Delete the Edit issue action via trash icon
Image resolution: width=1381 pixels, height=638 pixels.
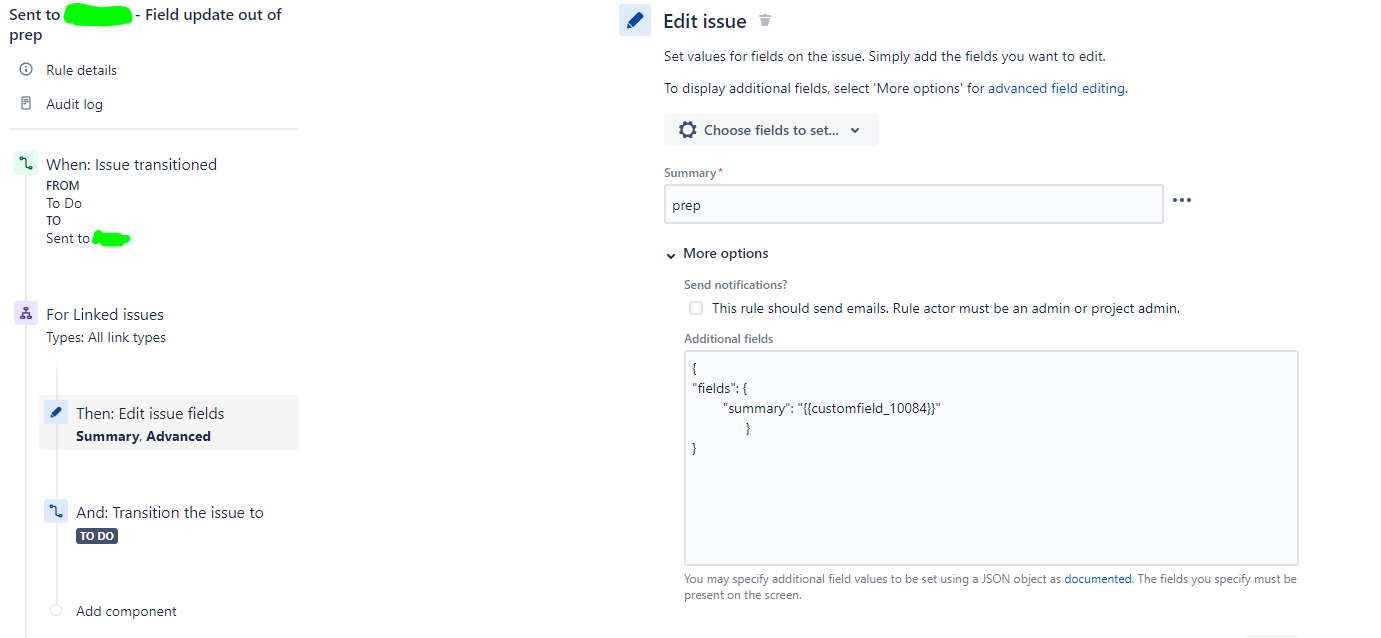[765, 20]
